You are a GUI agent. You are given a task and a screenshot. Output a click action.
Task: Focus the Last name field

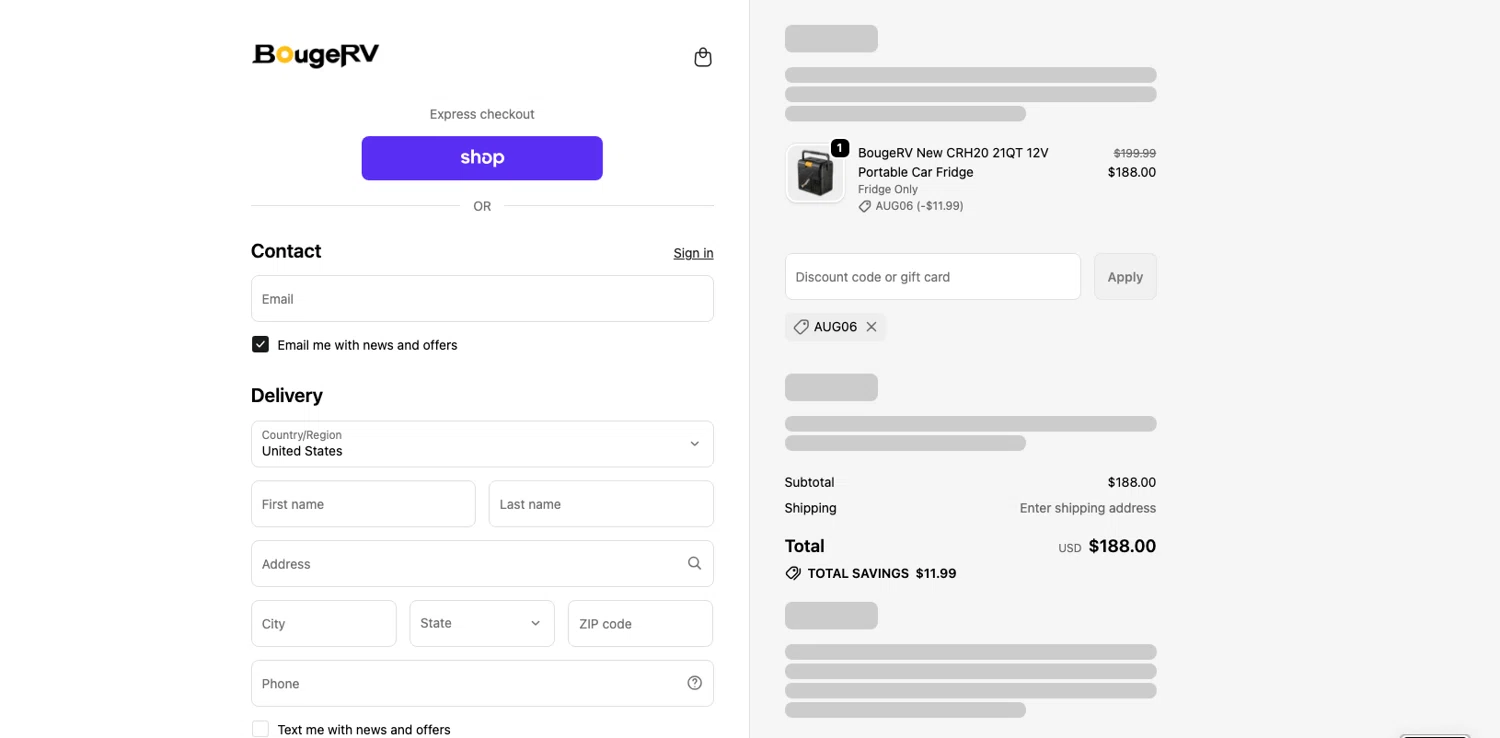click(601, 504)
